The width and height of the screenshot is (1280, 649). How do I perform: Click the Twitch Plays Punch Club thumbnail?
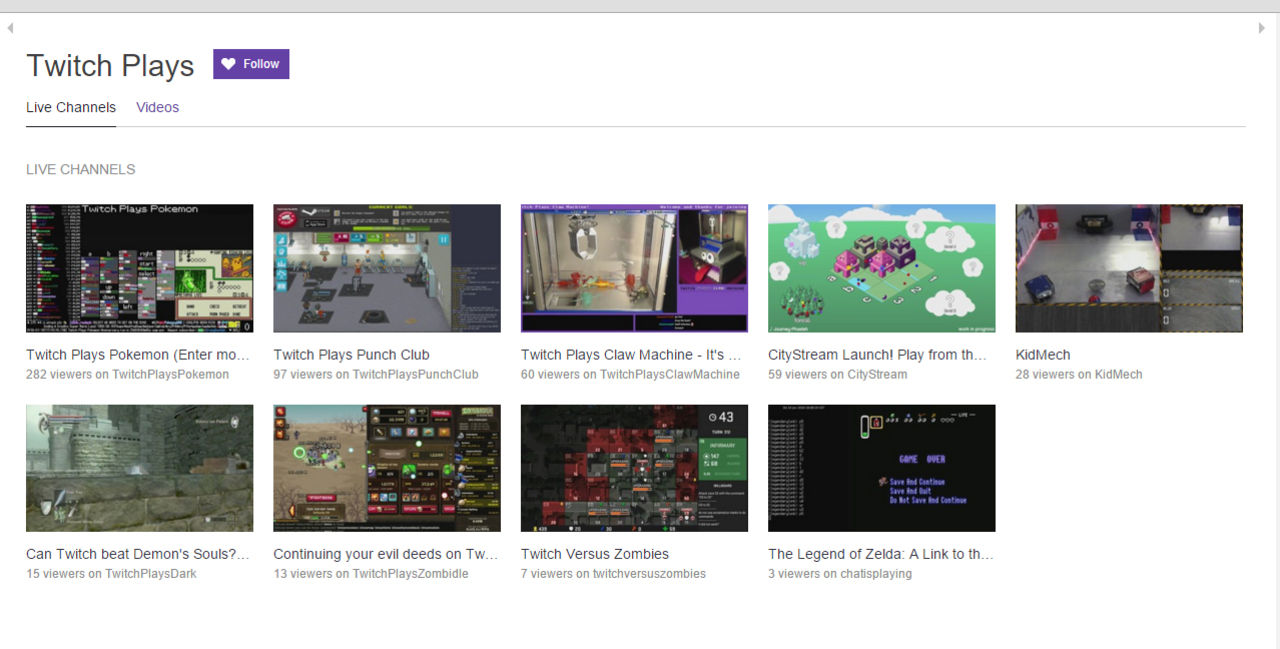point(386,268)
